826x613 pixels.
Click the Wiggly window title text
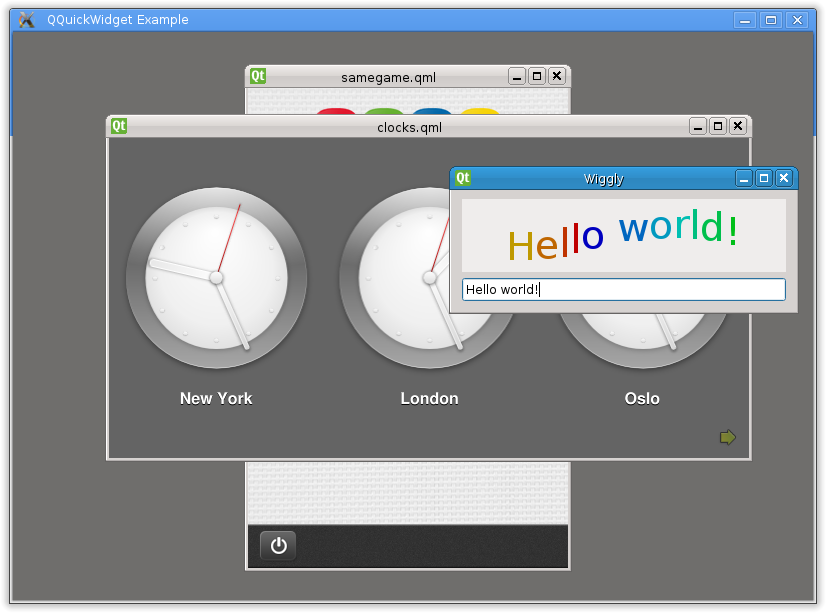(604, 179)
